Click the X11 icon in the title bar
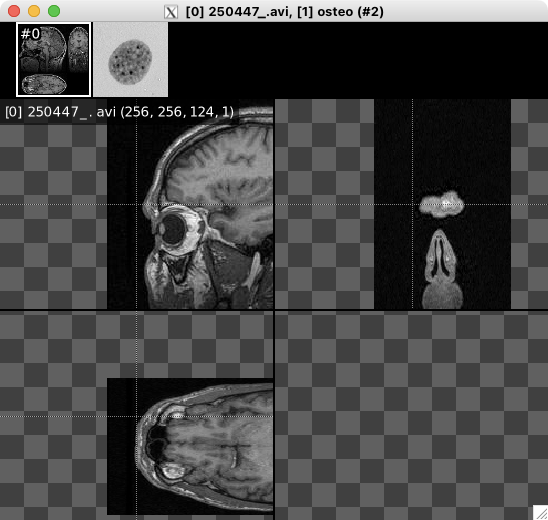Image resolution: width=548 pixels, height=520 pixels. coord(171,12)
